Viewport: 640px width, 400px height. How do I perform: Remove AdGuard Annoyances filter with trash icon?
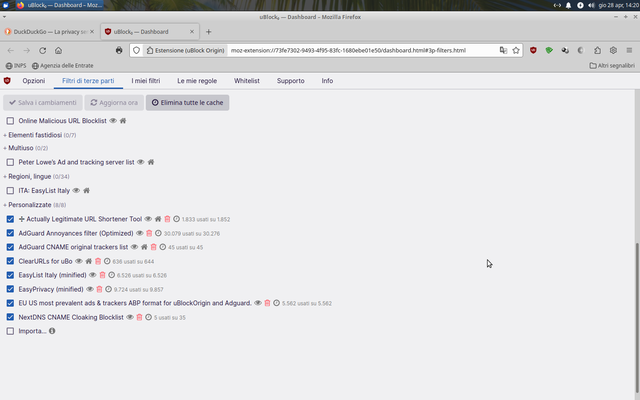coord(149,233)
